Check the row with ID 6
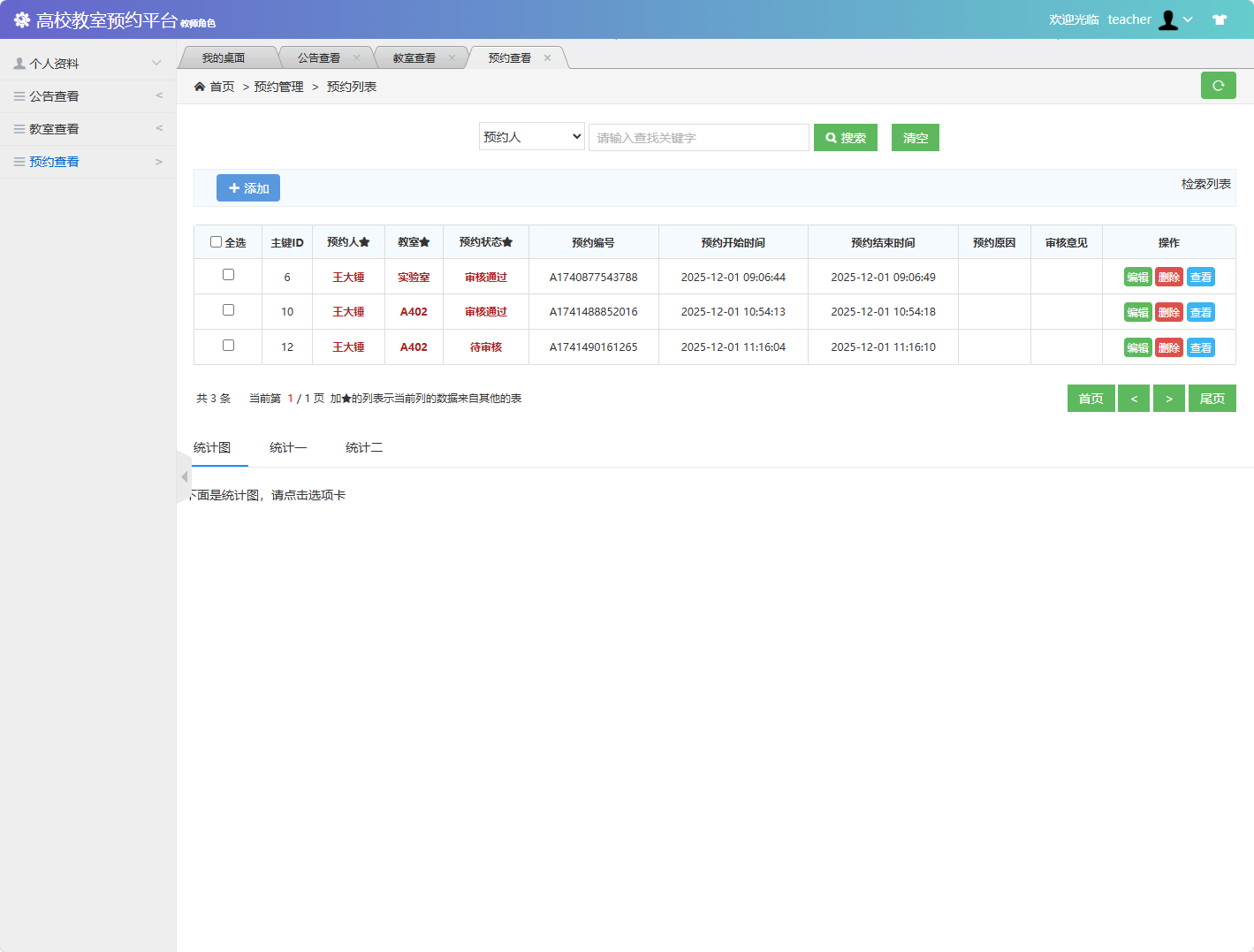 coord(228,275)
